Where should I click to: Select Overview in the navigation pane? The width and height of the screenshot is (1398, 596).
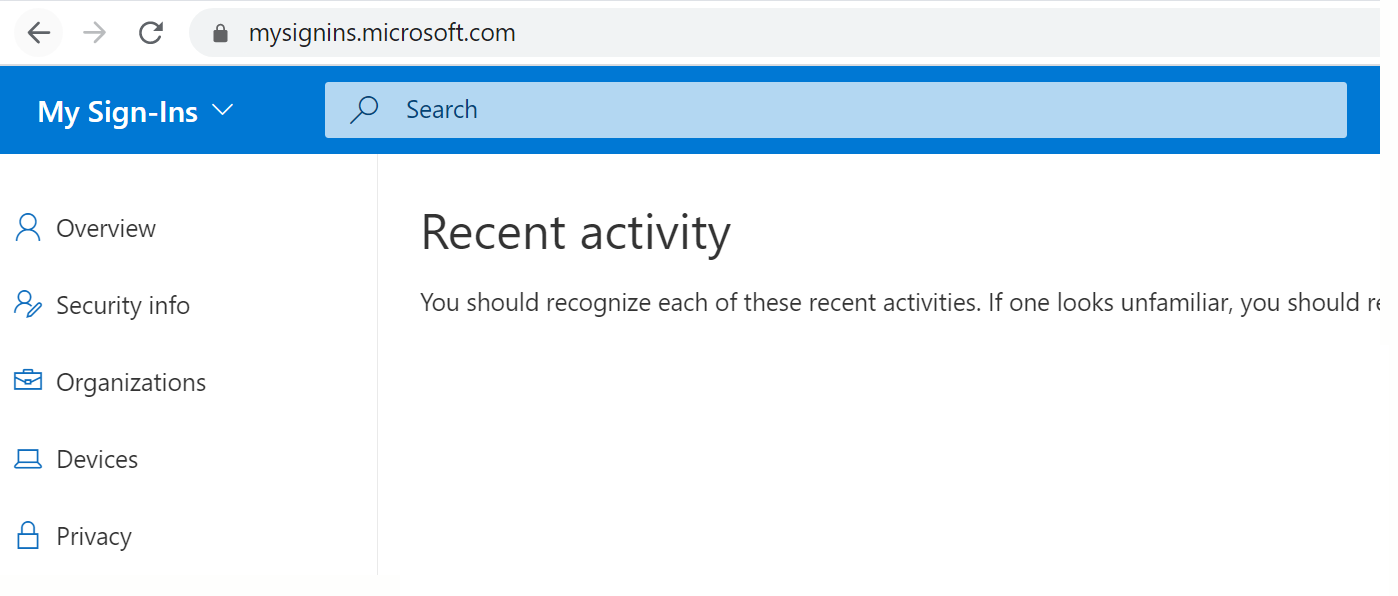click(x=107, y=228)
